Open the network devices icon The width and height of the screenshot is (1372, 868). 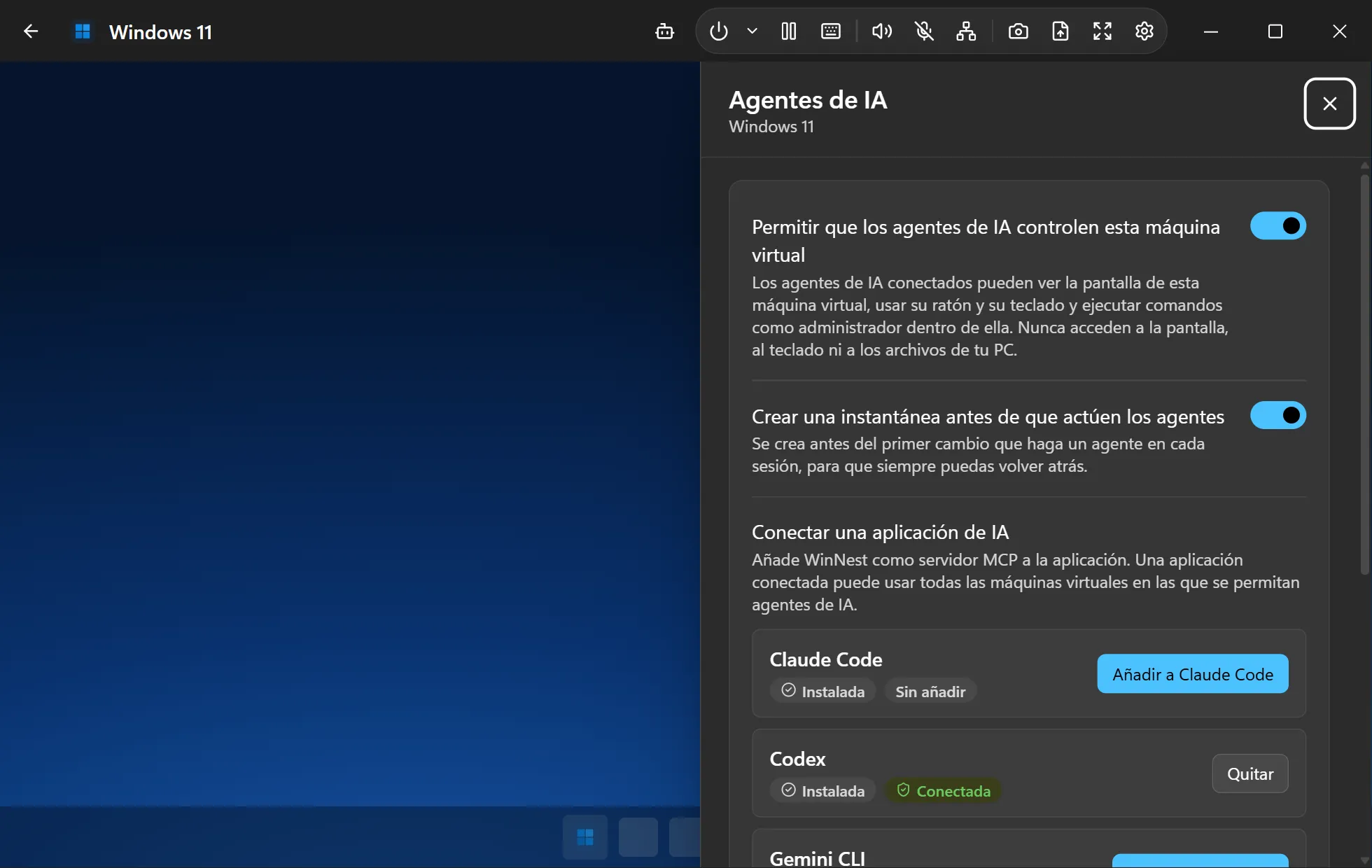(x=966, y=31)
